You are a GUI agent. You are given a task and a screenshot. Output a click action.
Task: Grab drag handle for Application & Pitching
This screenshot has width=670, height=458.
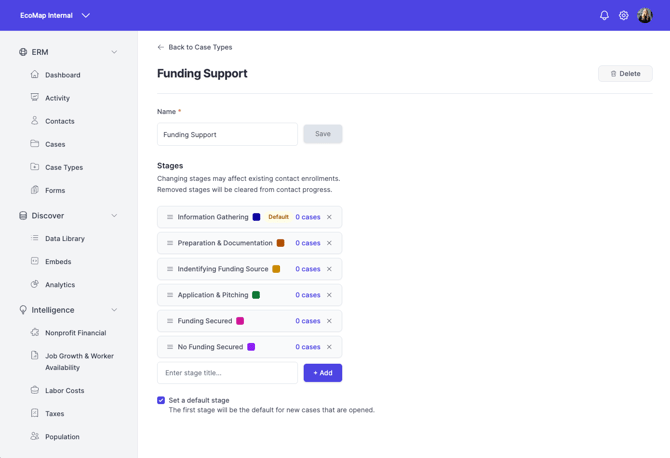click(x=170, y=295)
